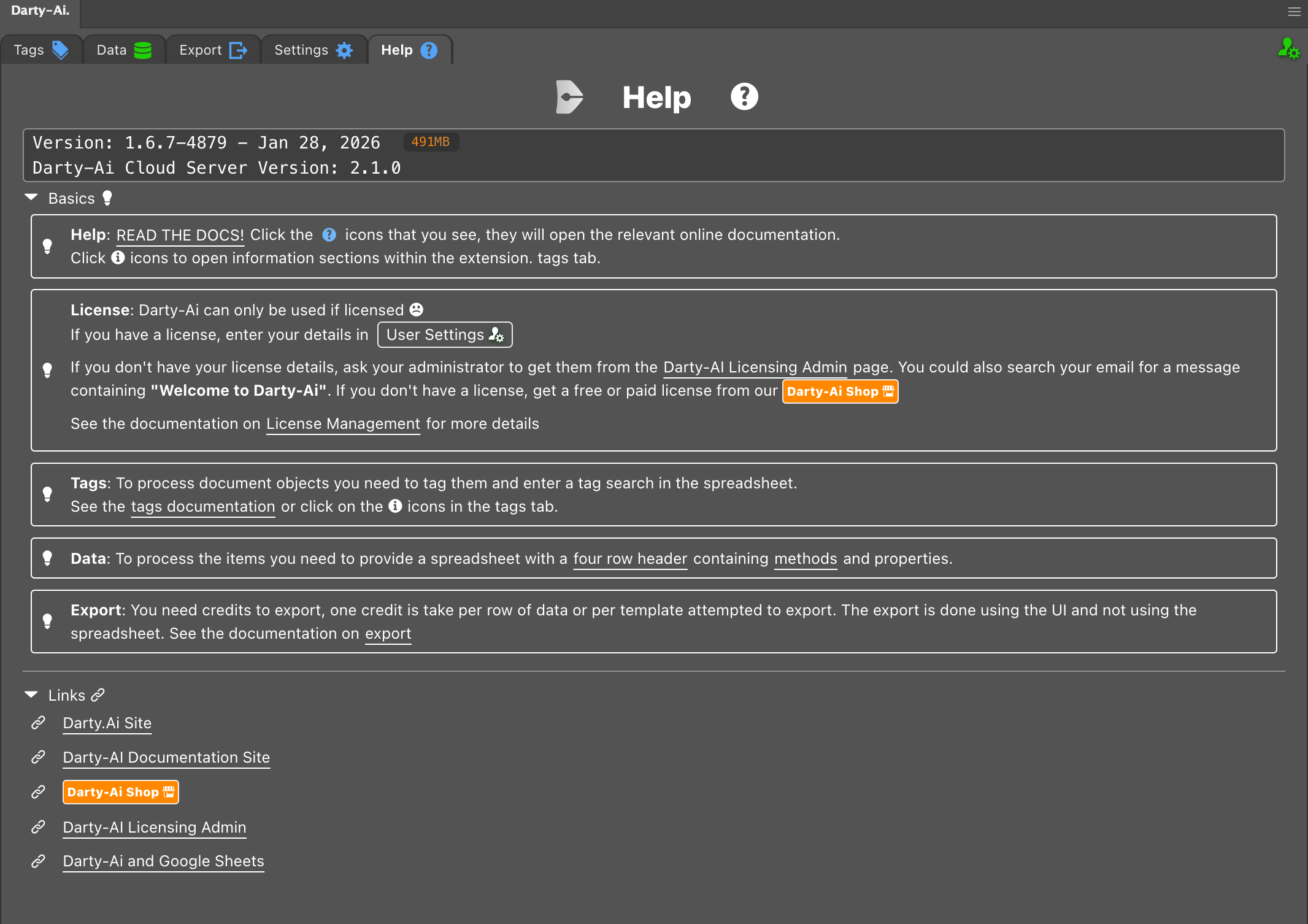Click the info icon in the Tags section
1308x924 pixels.
click(395, 506)
